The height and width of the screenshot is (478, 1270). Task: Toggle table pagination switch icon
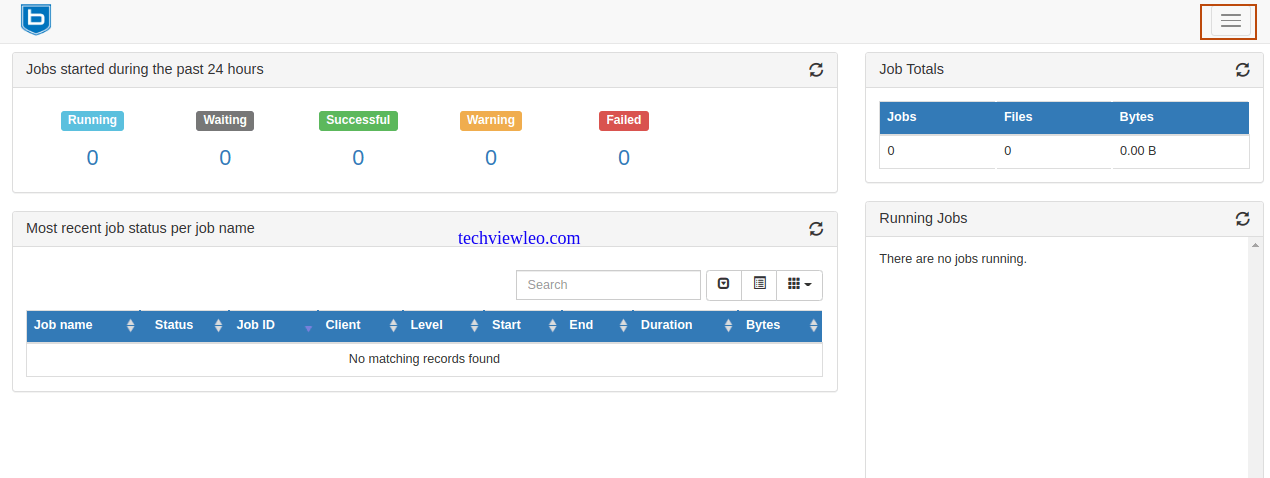tap(723, 285)
